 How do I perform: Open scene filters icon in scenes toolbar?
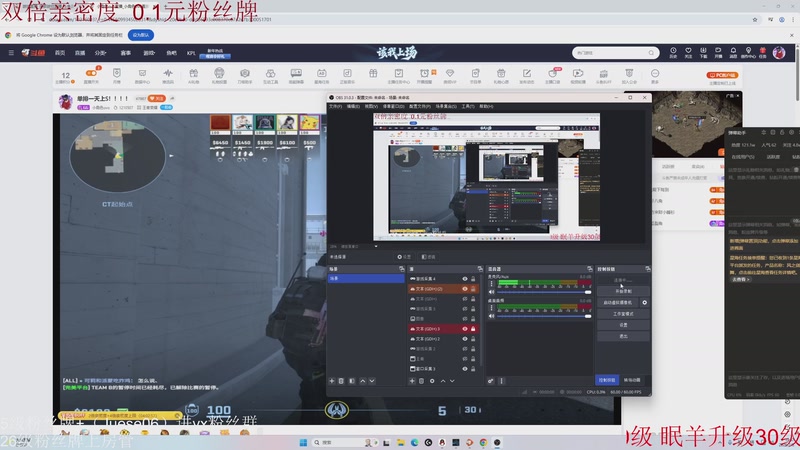[352, 381]
